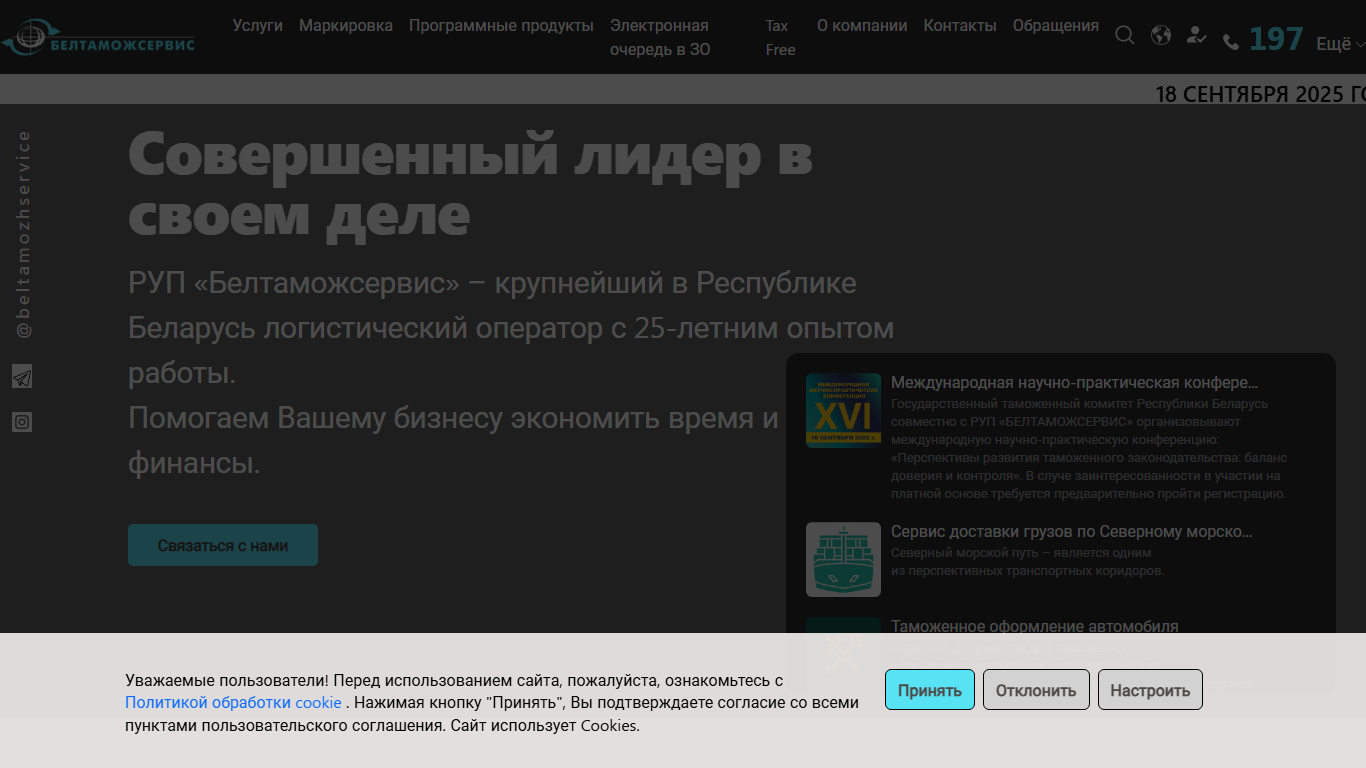Open Сервис доставки грузов по Северному морскому news
1366x768 pixels.
point(1072,532)
